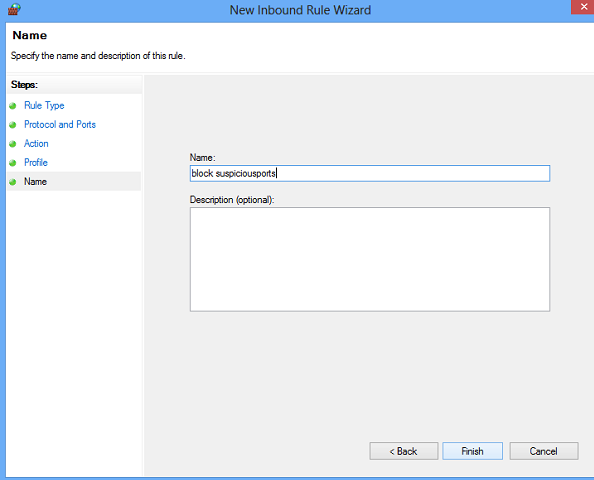Cancel the New Inbound Rule Wizard
The width and height of the screenshot is (594, 480).
[x=544, y=451]
